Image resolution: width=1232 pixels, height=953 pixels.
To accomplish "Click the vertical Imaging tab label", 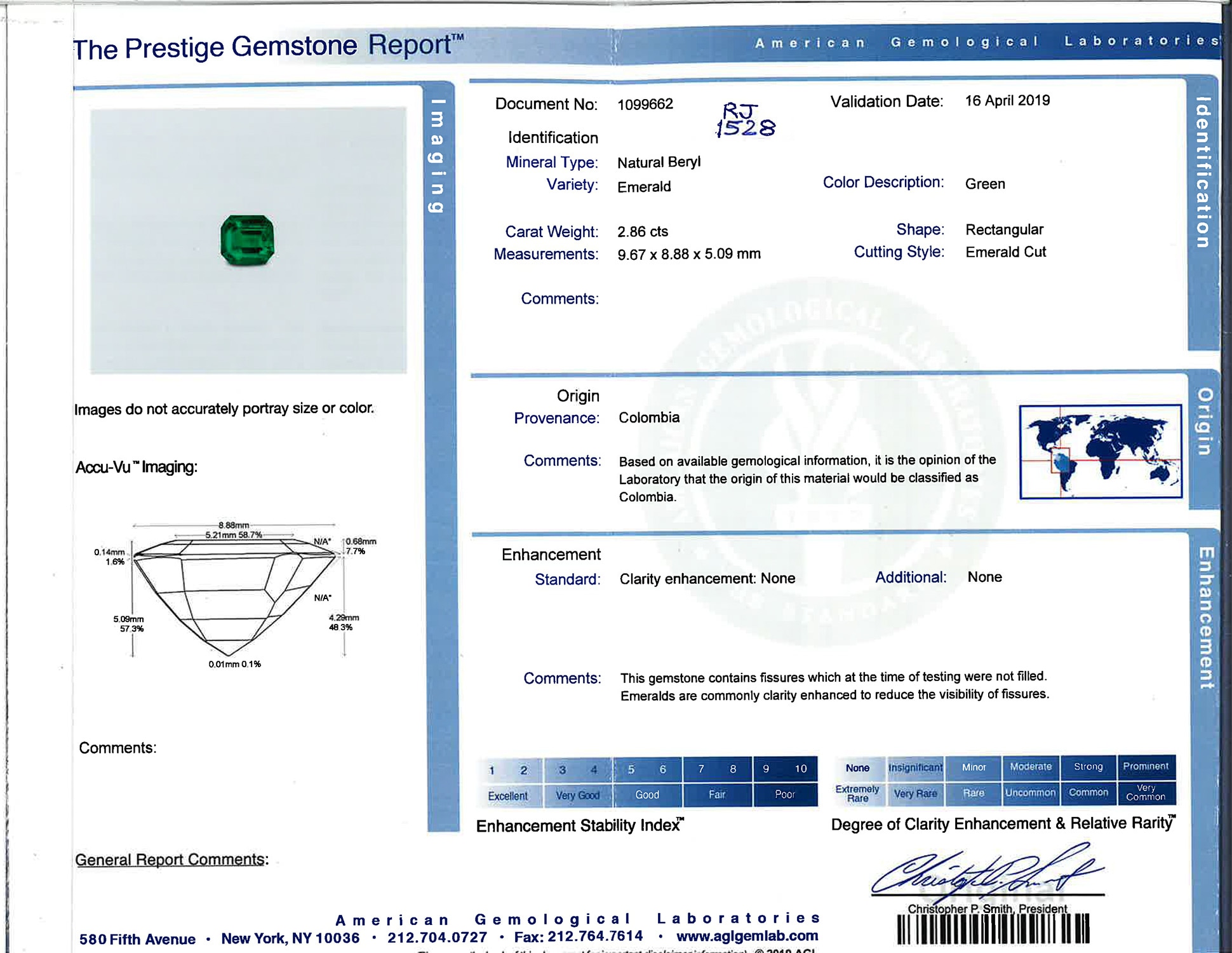I will click(x=437, y=156).
